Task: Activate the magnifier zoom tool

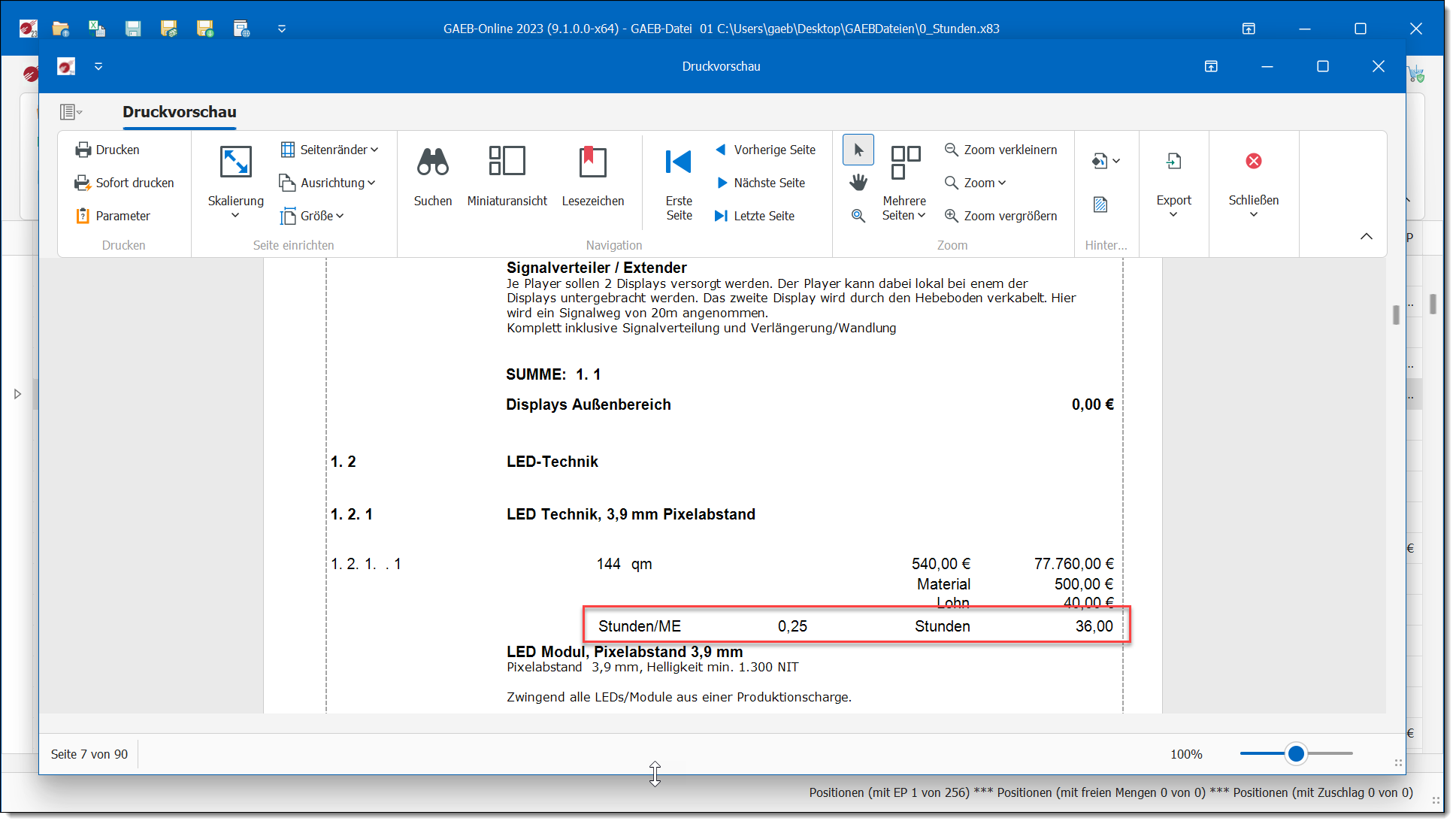Action: point(858,216)
